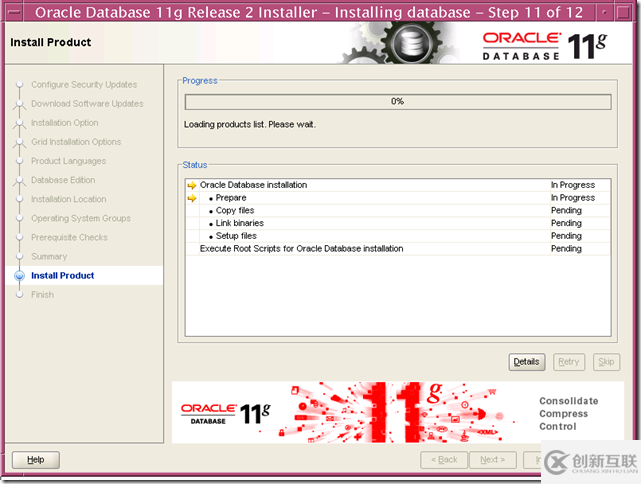Select Product Languages step
Viewport: 641px width, 484px height.
pos(68,161)
